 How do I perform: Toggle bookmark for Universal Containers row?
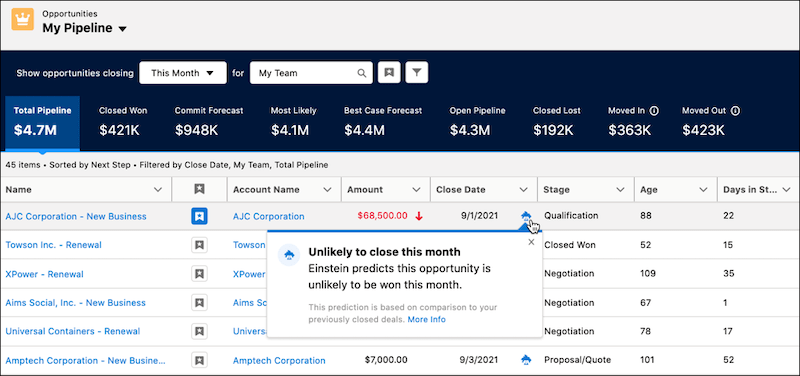coord(199,331)
